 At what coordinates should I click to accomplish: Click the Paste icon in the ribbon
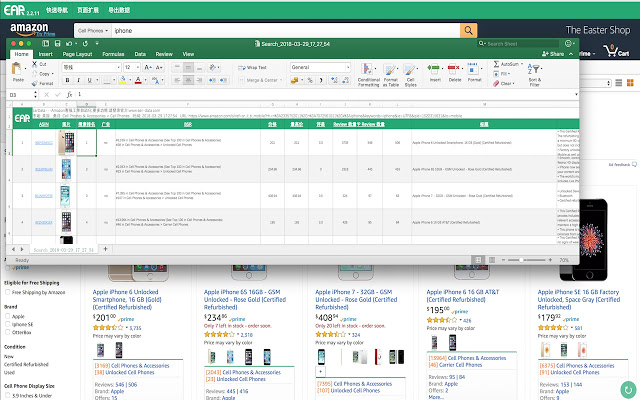tap(17, 69)
